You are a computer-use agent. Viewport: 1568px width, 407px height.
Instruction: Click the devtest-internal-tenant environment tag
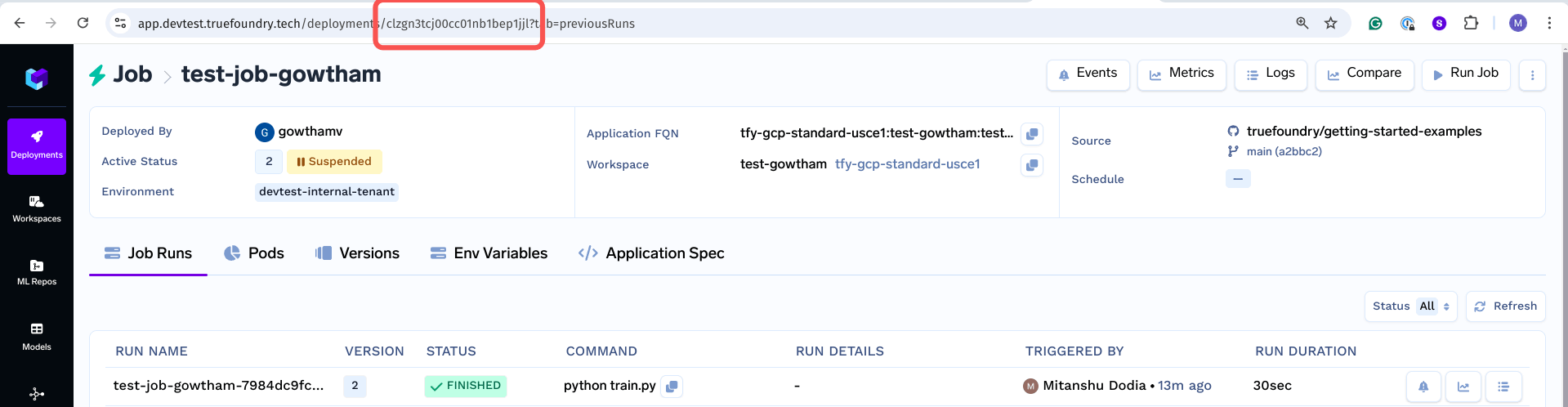tap(327, 192)
